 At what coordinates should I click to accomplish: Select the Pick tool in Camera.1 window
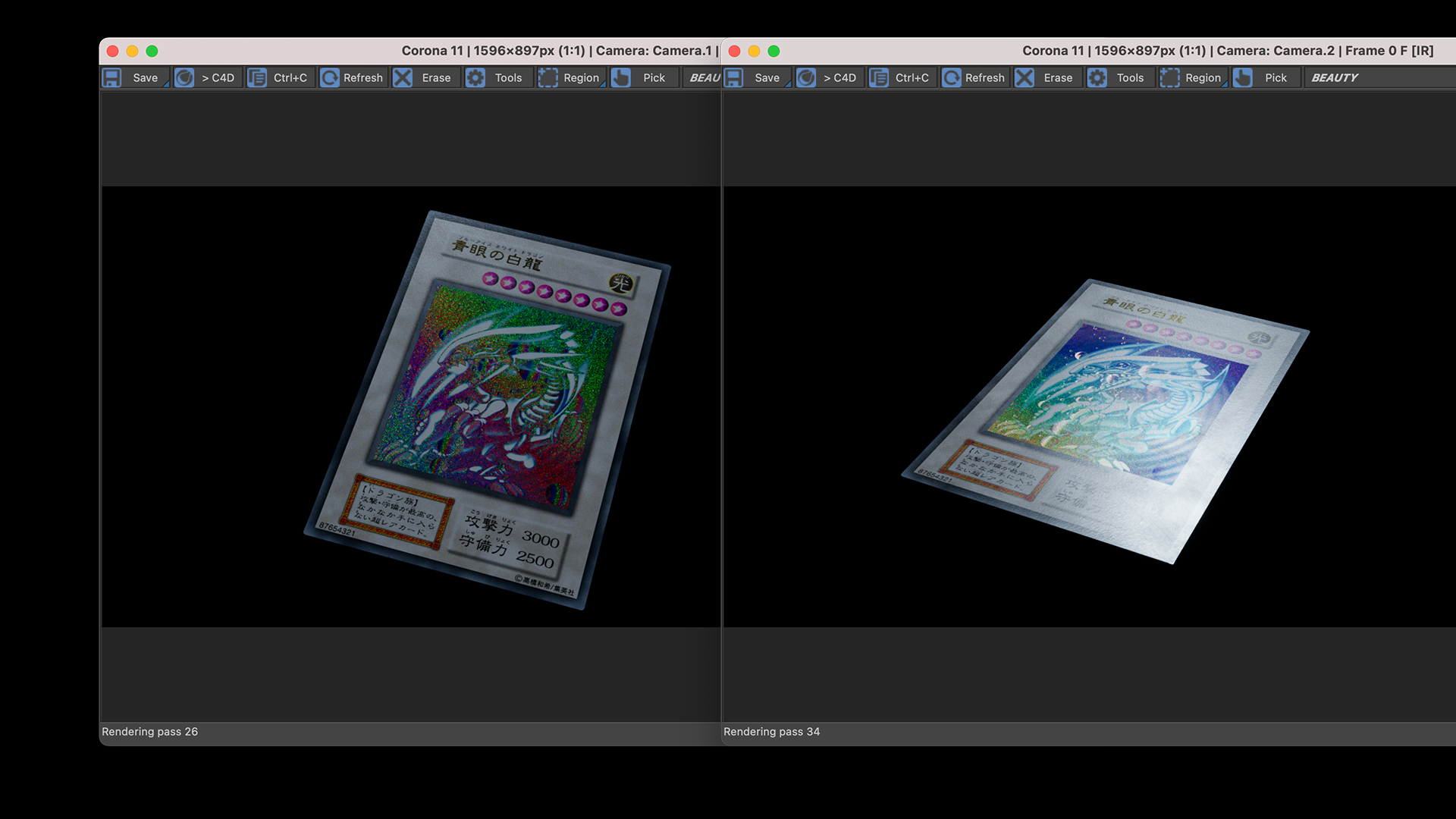(x=644, y=77)
